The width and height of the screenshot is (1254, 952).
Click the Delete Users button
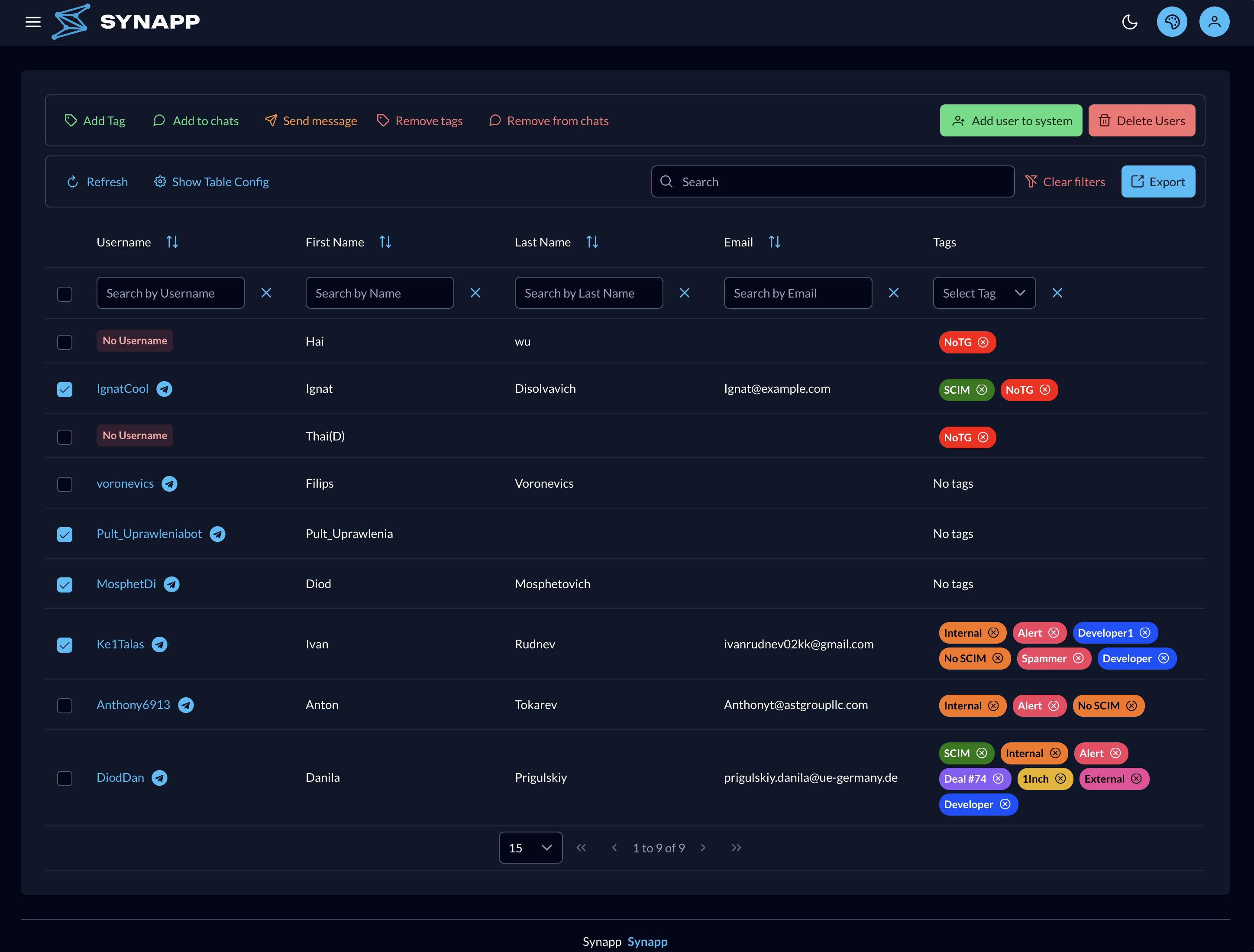coord(1142,121)
